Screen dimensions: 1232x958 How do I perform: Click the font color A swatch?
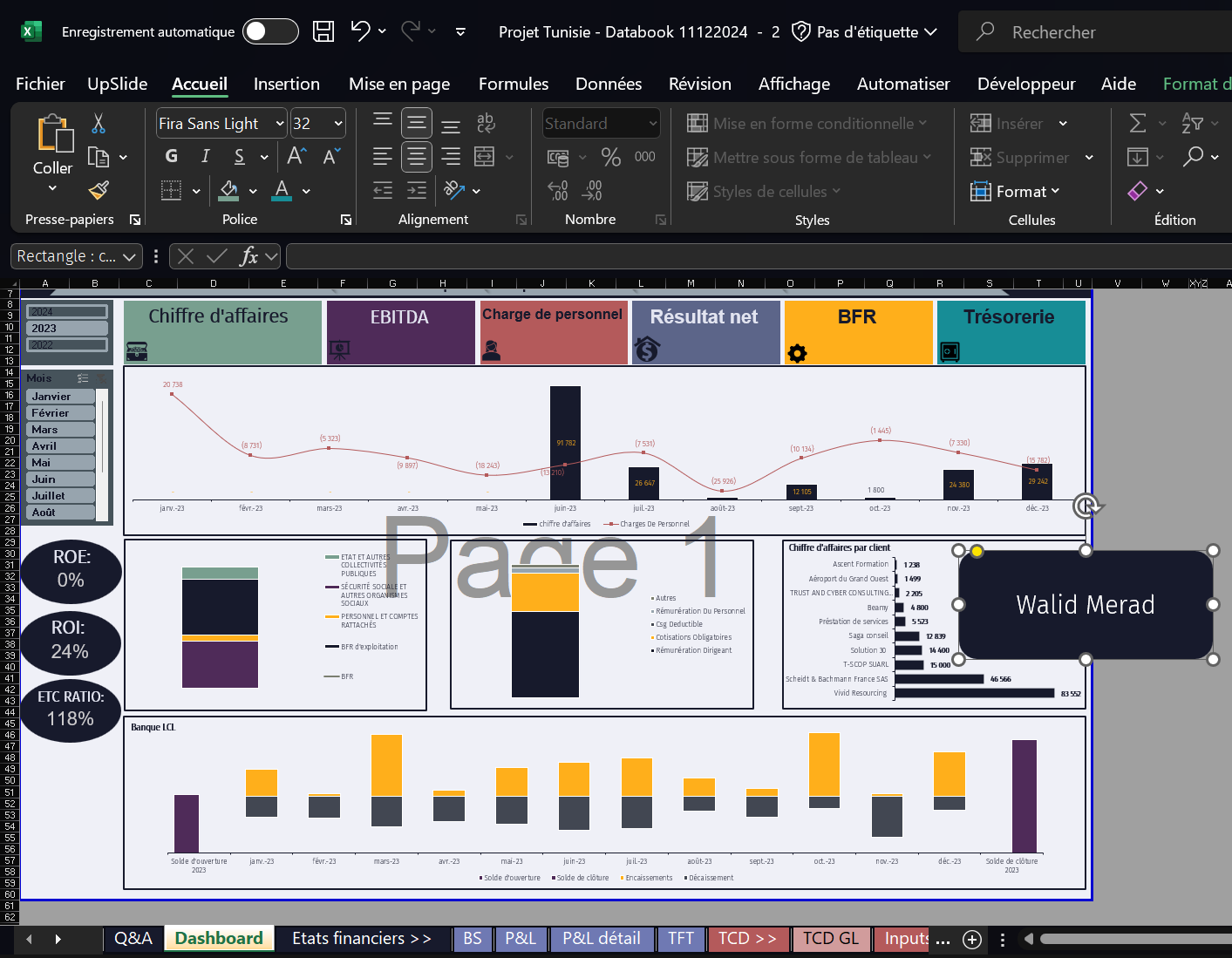tap(282, 190)
